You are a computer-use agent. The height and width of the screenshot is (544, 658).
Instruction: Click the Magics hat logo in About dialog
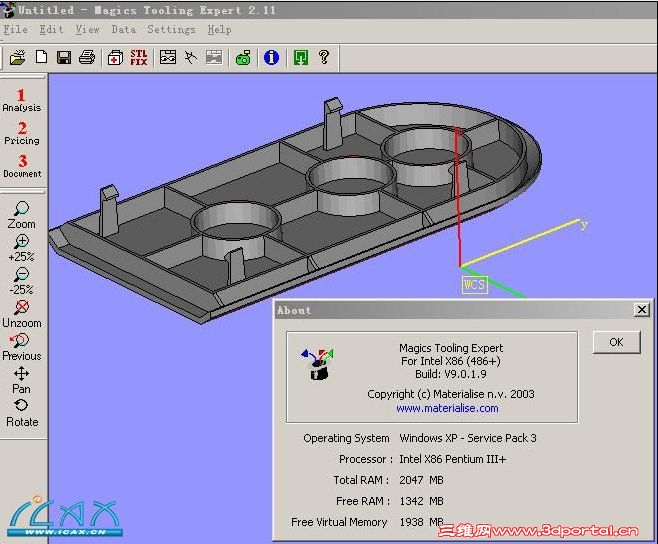(x=318, y=364)
